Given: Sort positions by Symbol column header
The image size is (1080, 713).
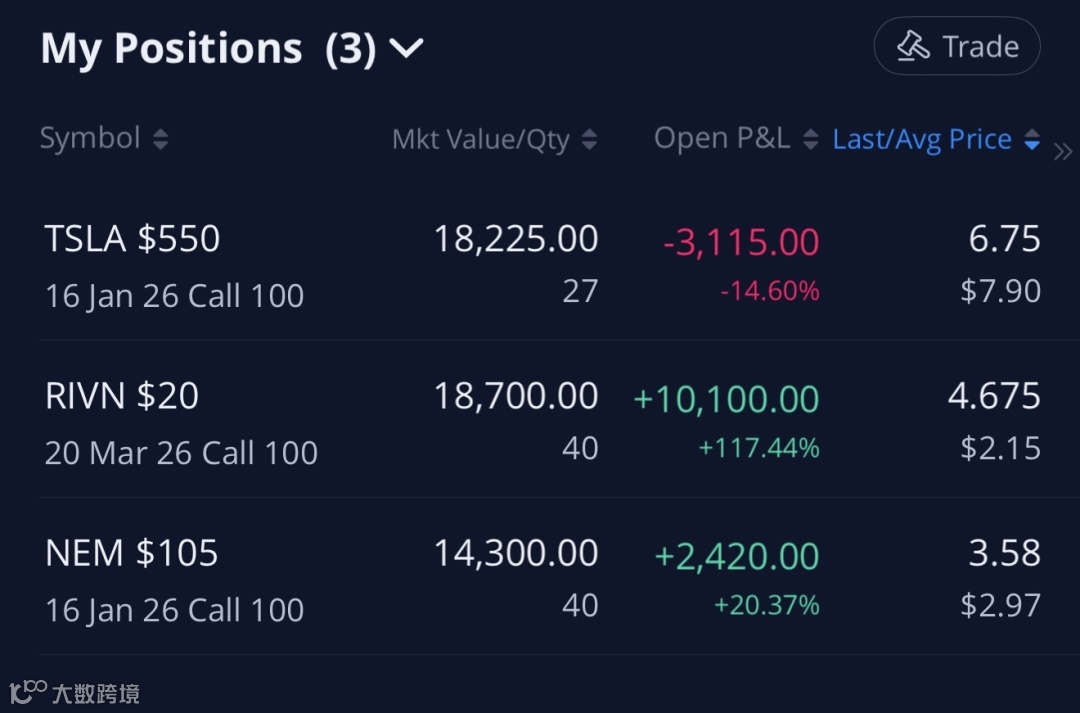Looking at the screenshot, I should (x=90, y=139).
